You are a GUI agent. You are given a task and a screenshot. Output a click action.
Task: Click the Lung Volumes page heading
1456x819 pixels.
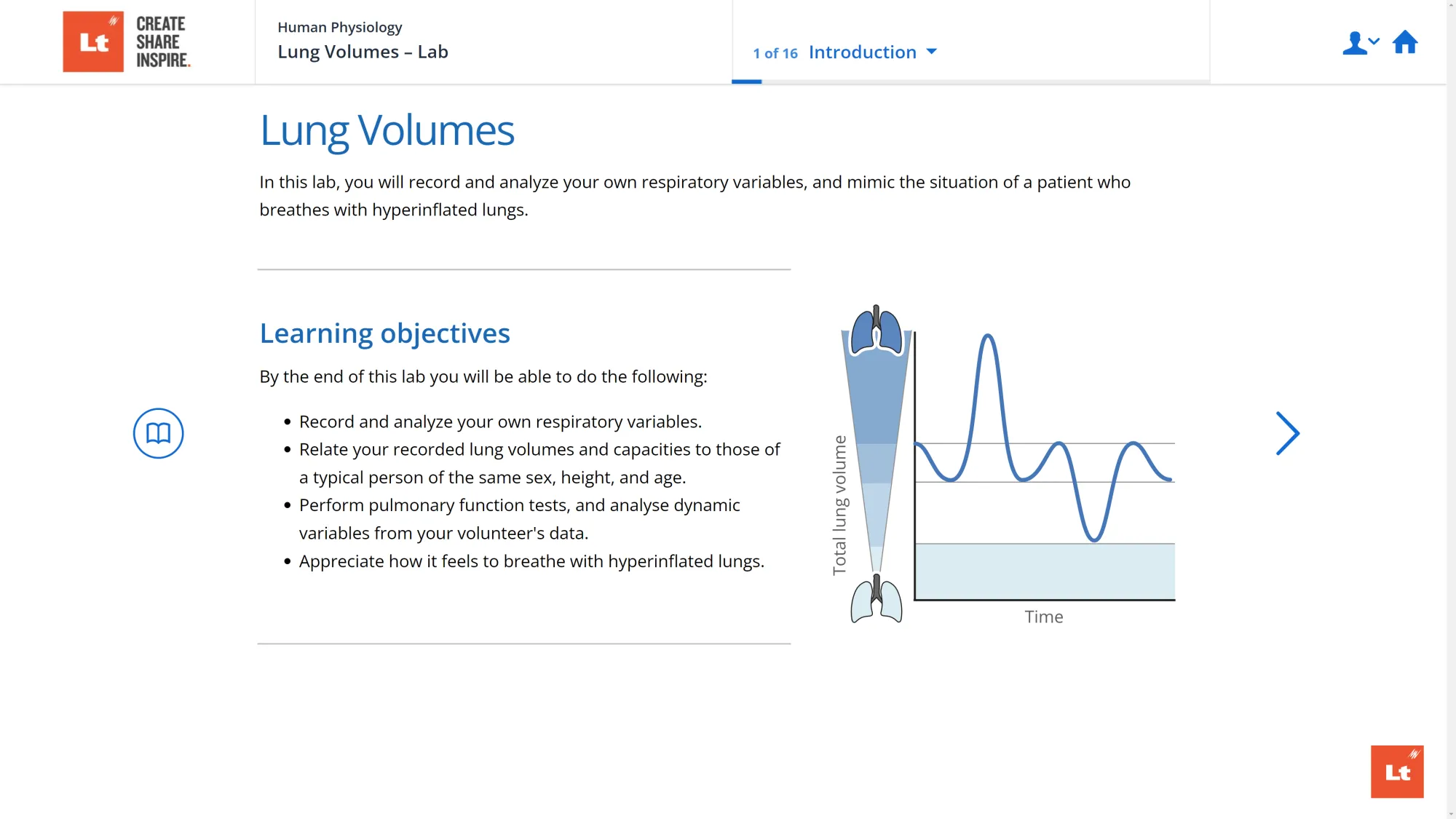pos(387,130)
